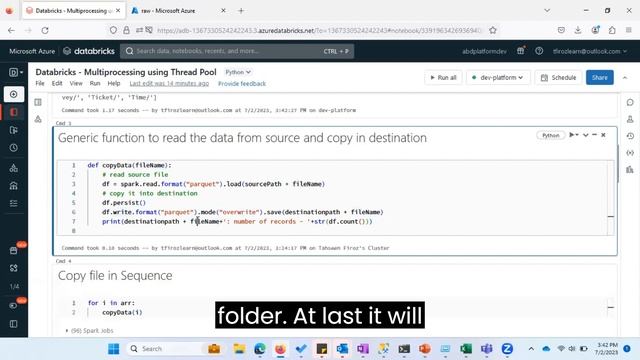Screen dimensions: 640x360
Task: Toggle the sidebar collapse icon at bottom
Action: click(x=14, y=324)
